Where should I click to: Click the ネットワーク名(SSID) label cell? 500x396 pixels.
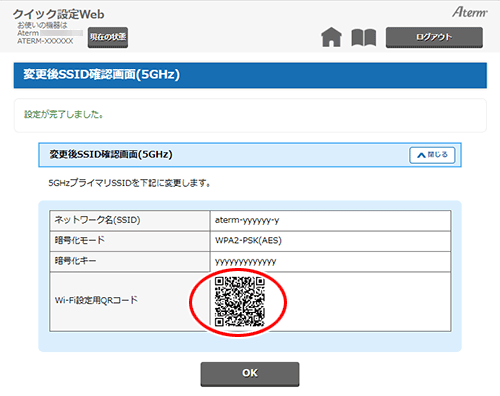click(x=130, y=220)
